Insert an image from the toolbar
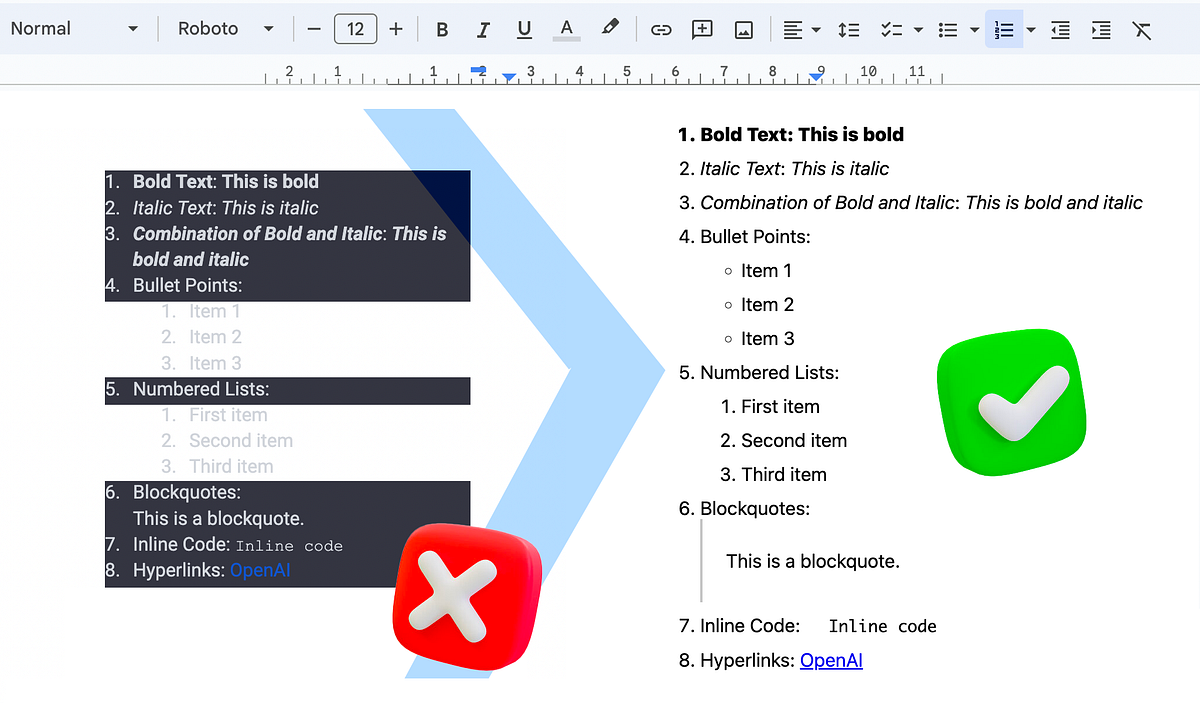This screenshot has height=703, width=1200. 743,29
